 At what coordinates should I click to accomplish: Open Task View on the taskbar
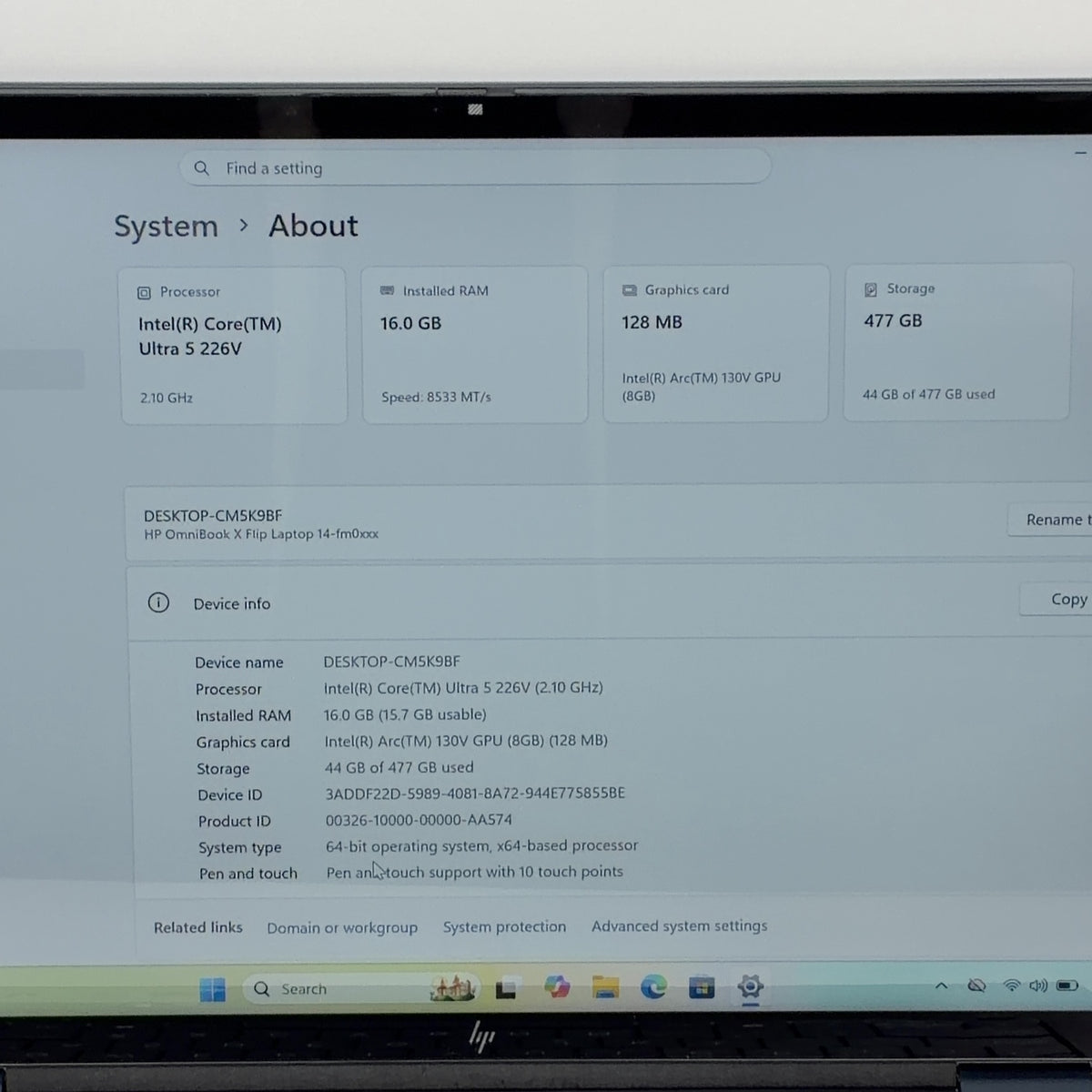pos(507,988)
